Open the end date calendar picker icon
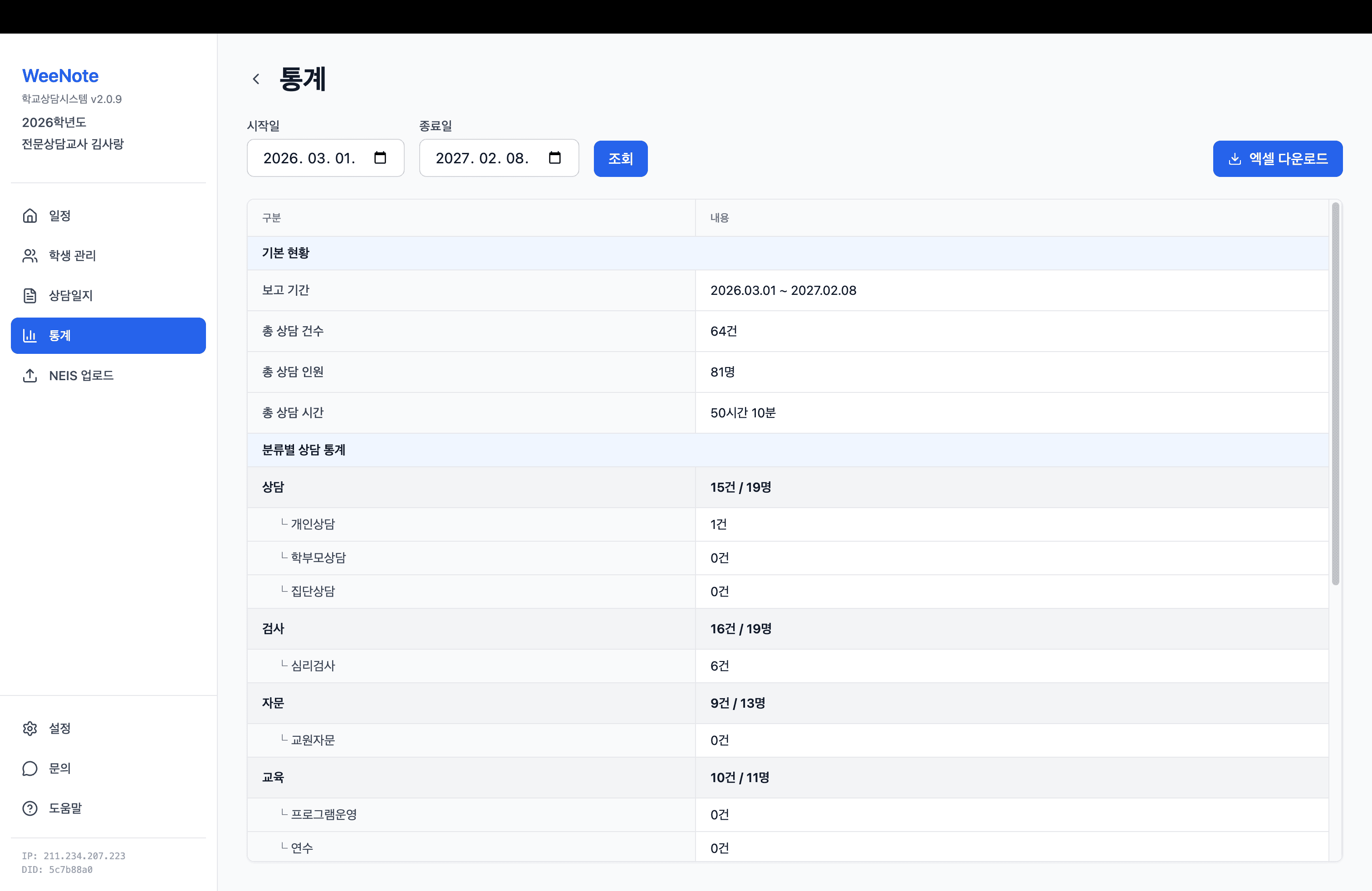The height and width of the screenshot is (891, 1372). (x=554, y=158)
